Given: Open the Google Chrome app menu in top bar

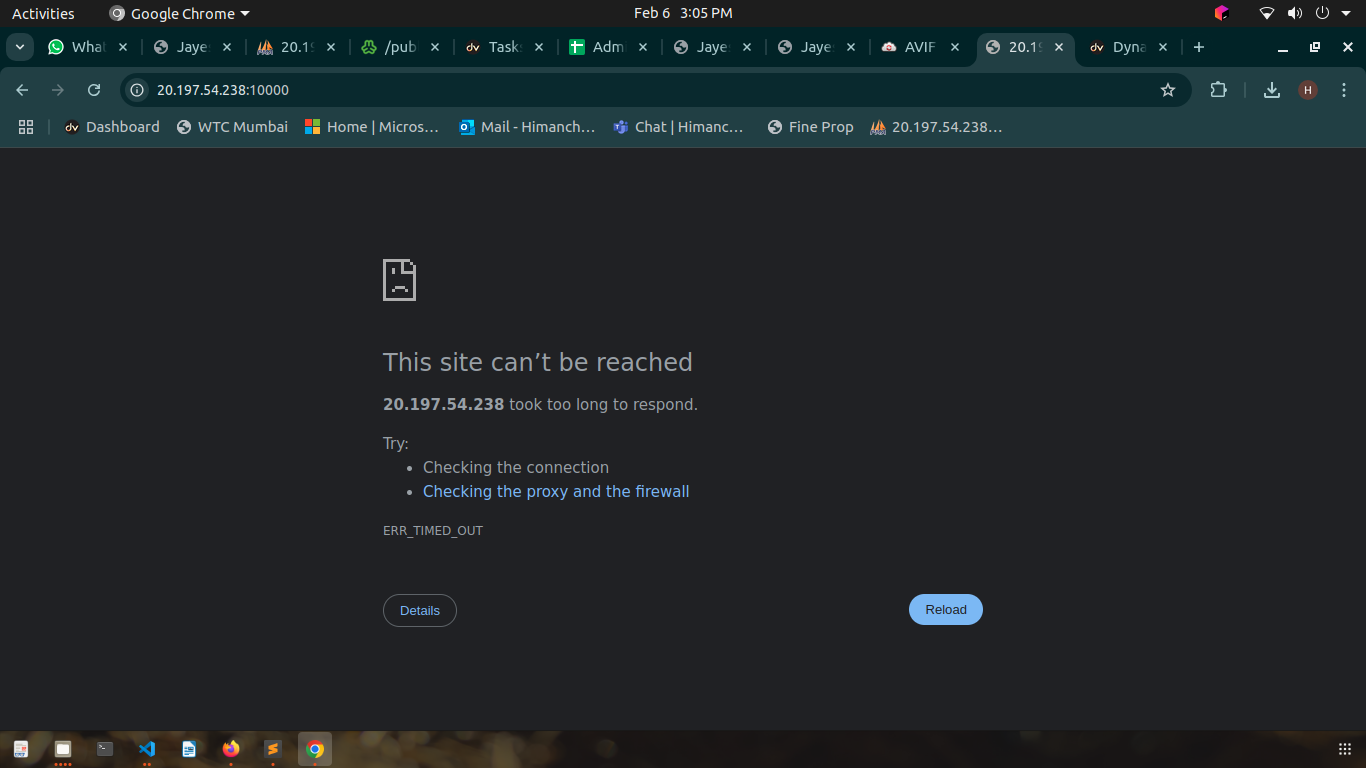Looking at the screenshot, I should point(180,13).
